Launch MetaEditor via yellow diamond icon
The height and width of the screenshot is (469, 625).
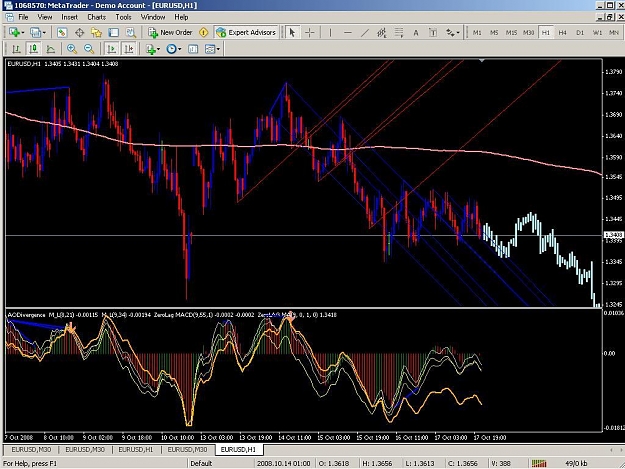tap(204, 33)
